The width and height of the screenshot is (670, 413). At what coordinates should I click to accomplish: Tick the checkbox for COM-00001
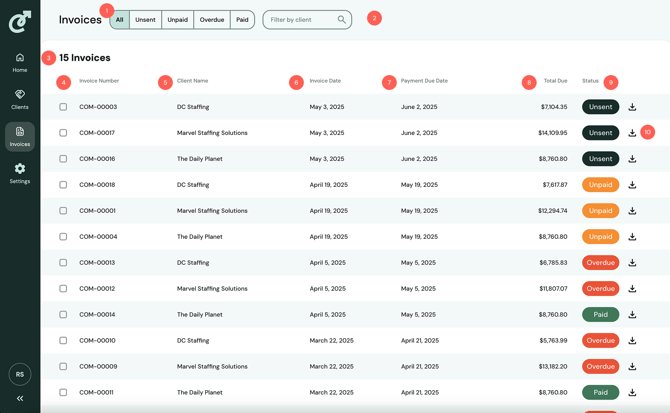pyautogui.click(x=63, y=211)
